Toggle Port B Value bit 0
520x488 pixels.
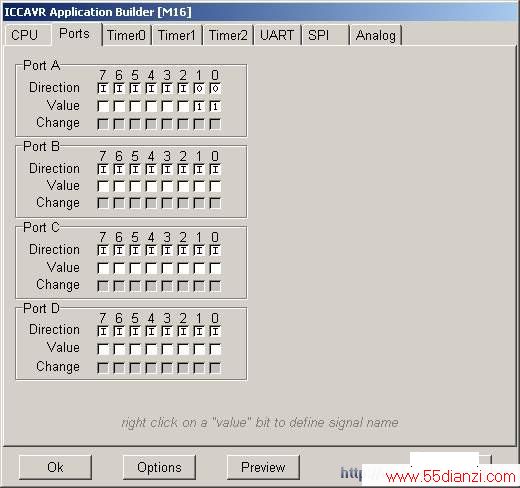(215, 186)
